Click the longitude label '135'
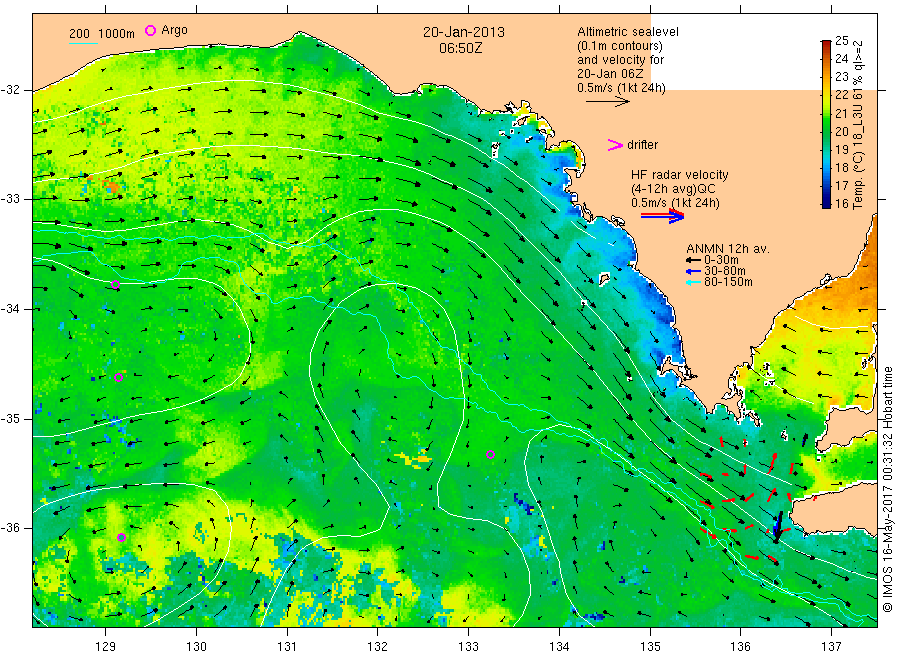900x660 pixels. (650, 647)
